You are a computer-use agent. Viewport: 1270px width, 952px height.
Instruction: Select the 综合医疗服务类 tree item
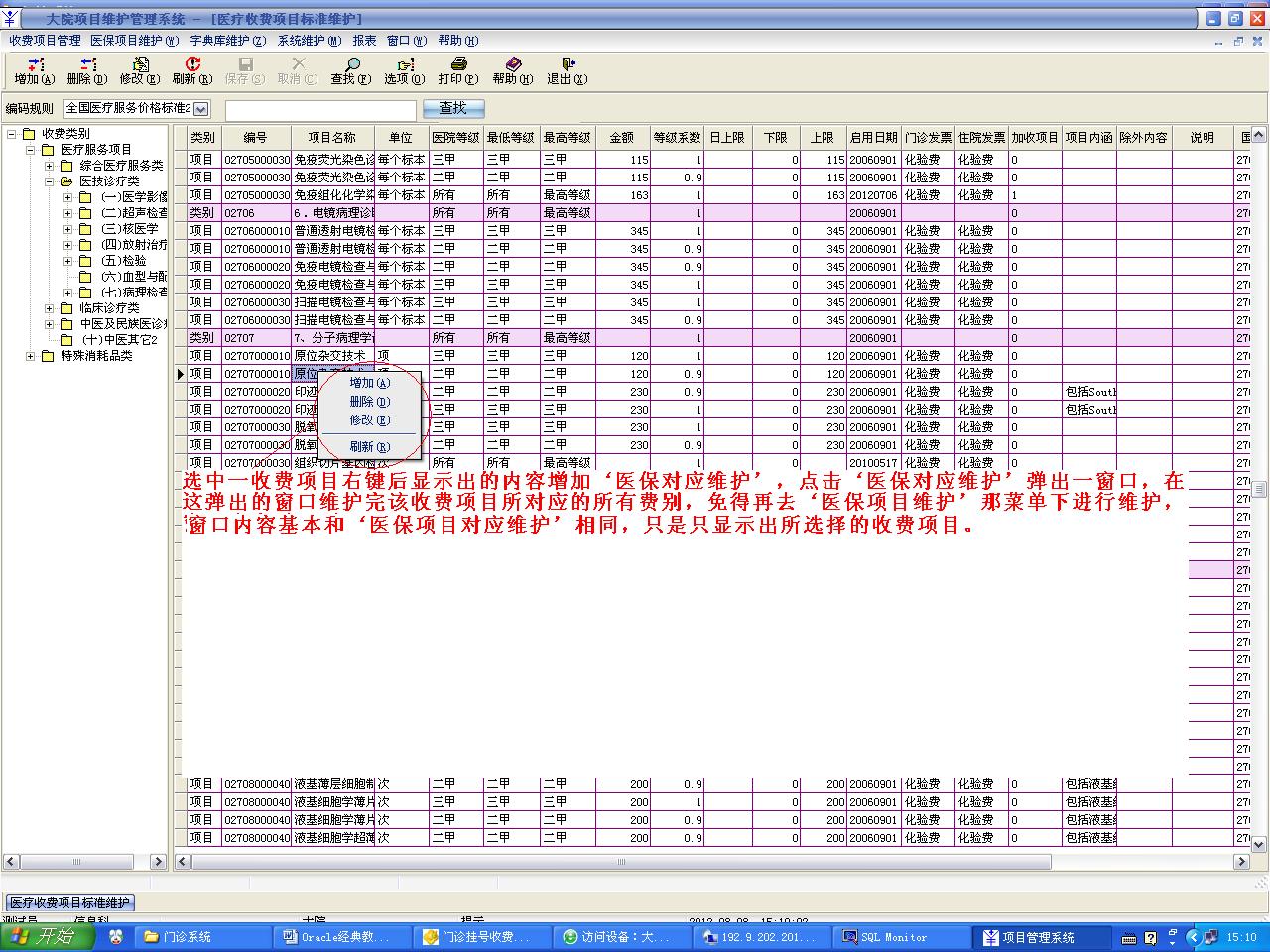tap(121, 166)
